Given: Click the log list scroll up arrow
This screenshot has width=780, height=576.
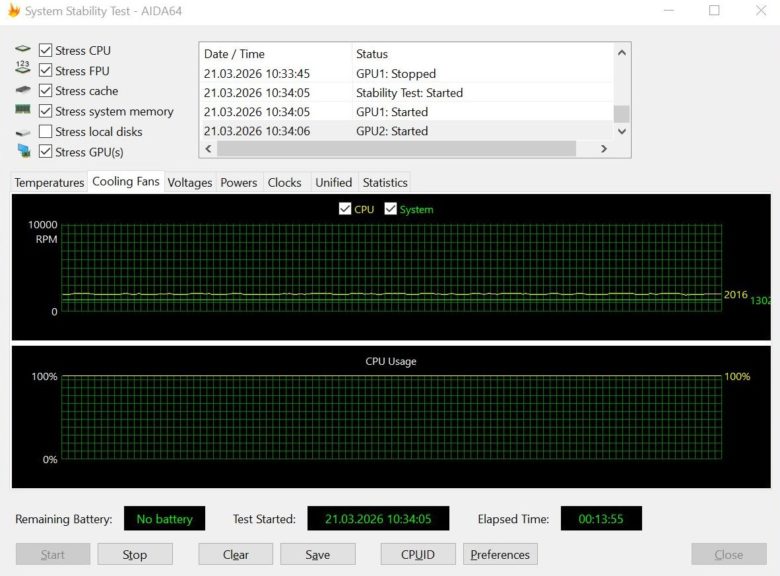Looking at the screenshot, I should click(x=621, y=53).
